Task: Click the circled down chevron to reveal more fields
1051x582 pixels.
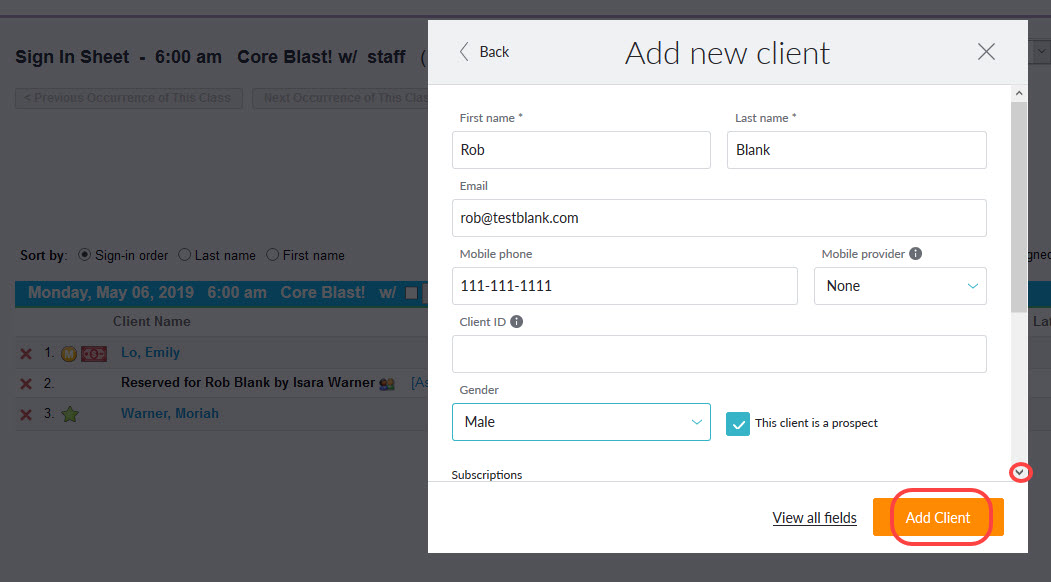Action: [1021, 471]
